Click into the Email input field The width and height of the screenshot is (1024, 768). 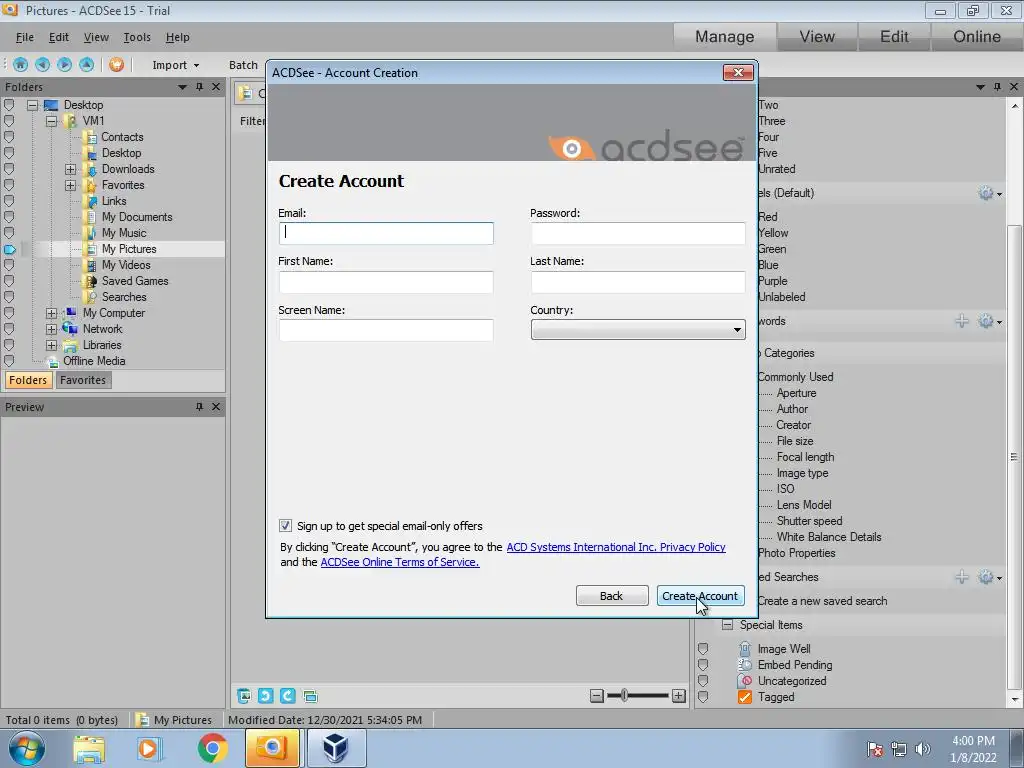[x=386, y=233]
